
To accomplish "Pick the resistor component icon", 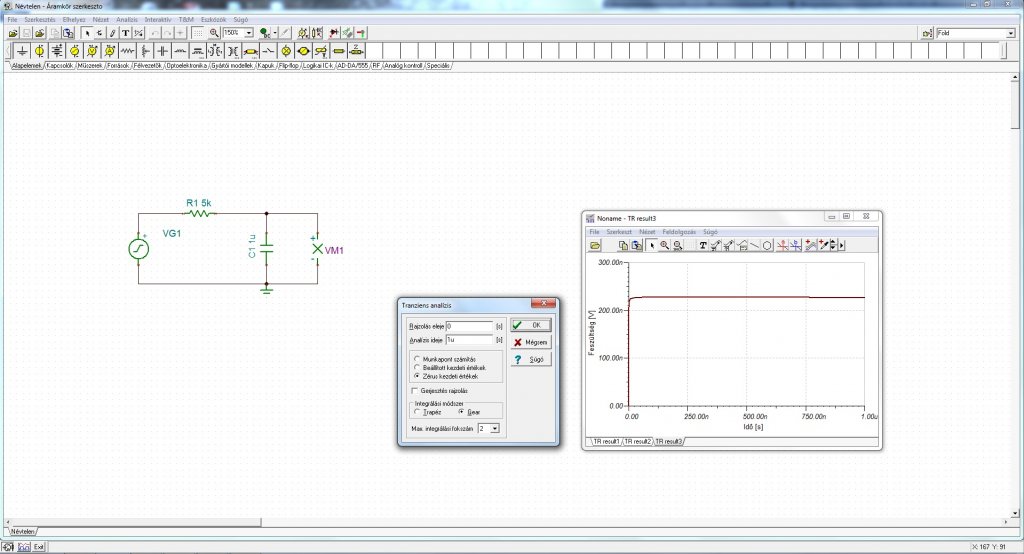I will coord(127,51).
